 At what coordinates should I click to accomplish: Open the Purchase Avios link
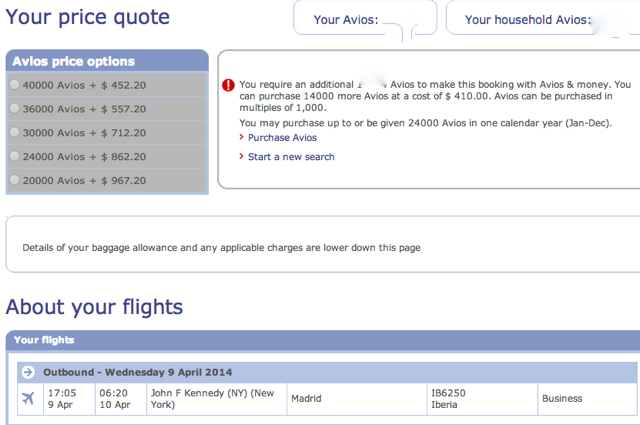[282, 138]
